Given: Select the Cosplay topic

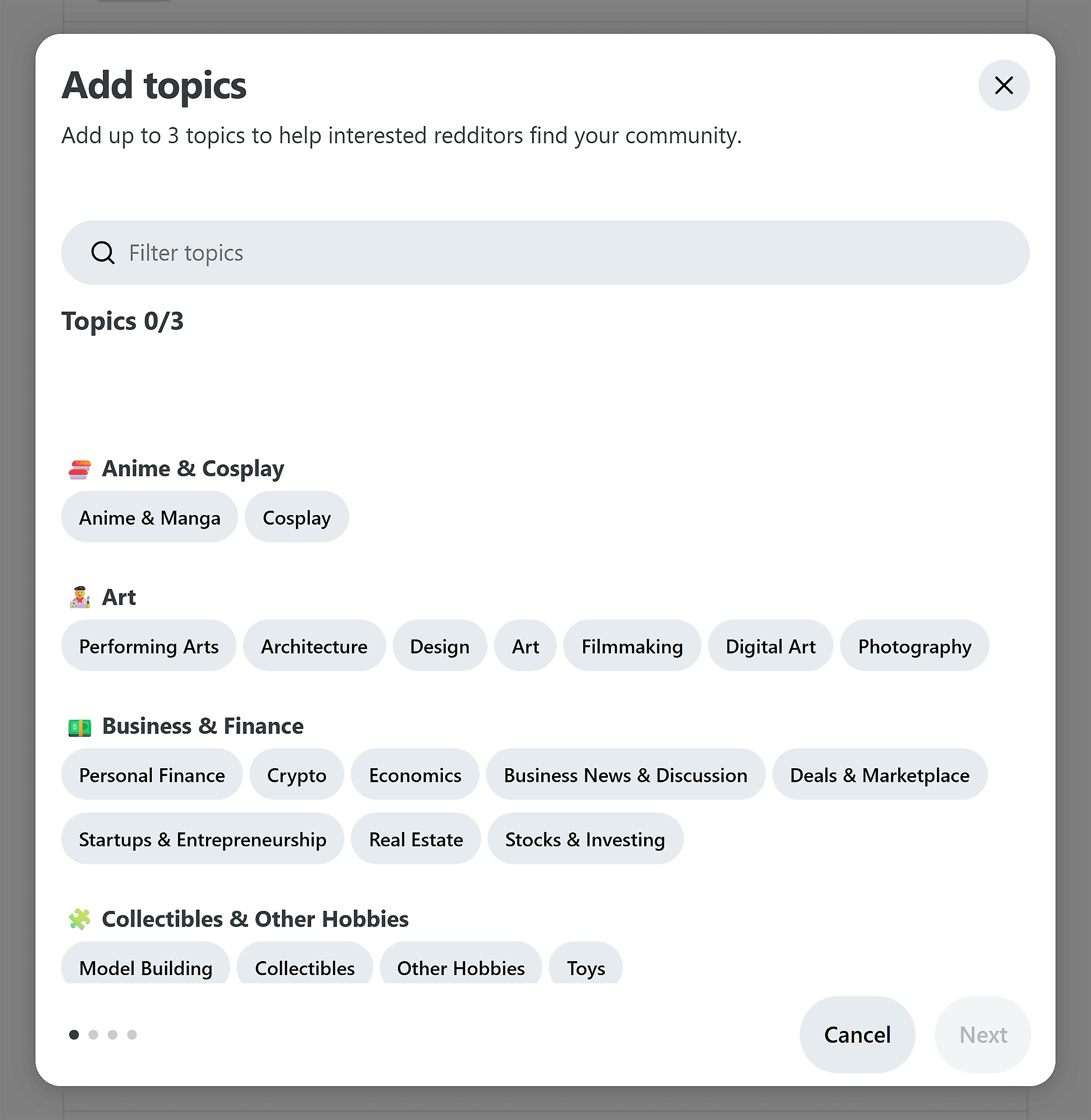Looking at the screenshot, I should click(x=296, y=517).
